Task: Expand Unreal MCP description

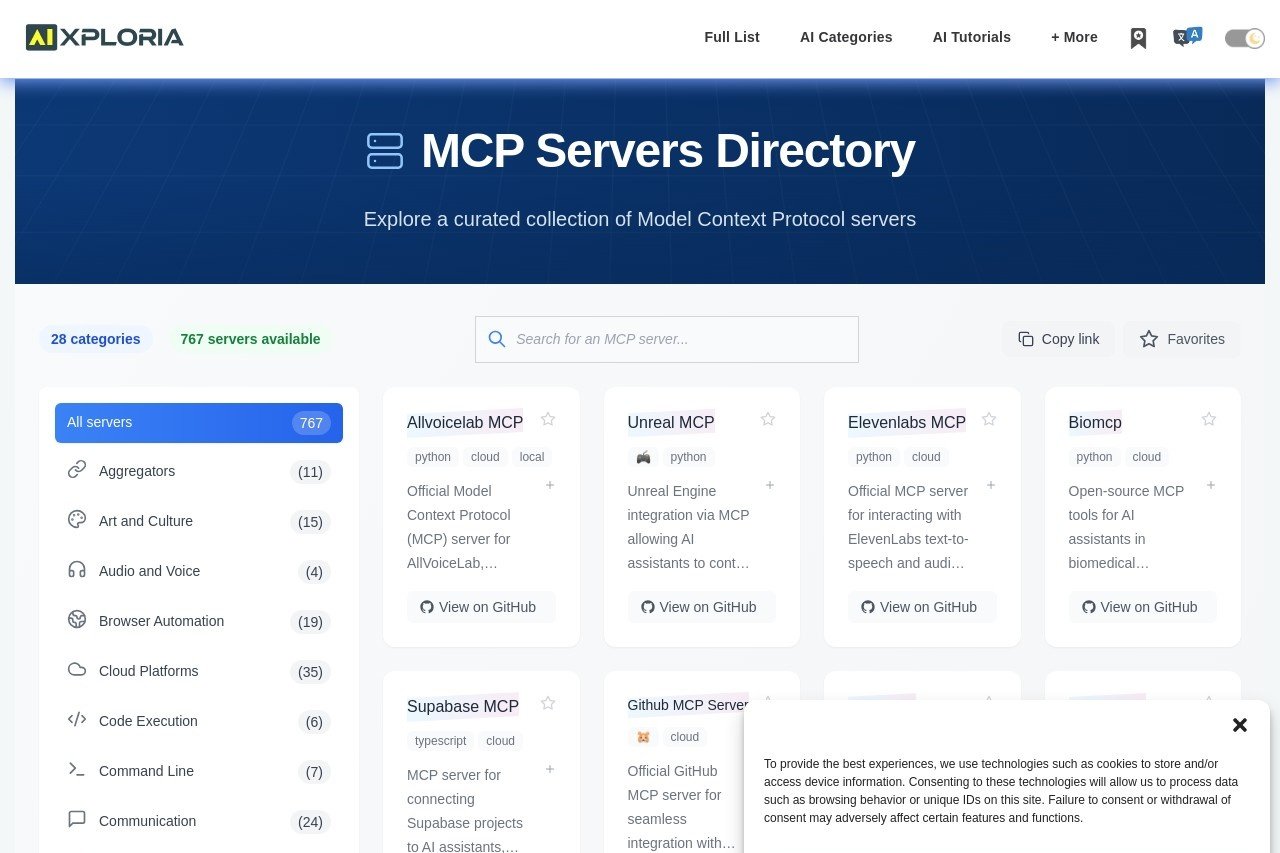Action: [x=770, y=485]
